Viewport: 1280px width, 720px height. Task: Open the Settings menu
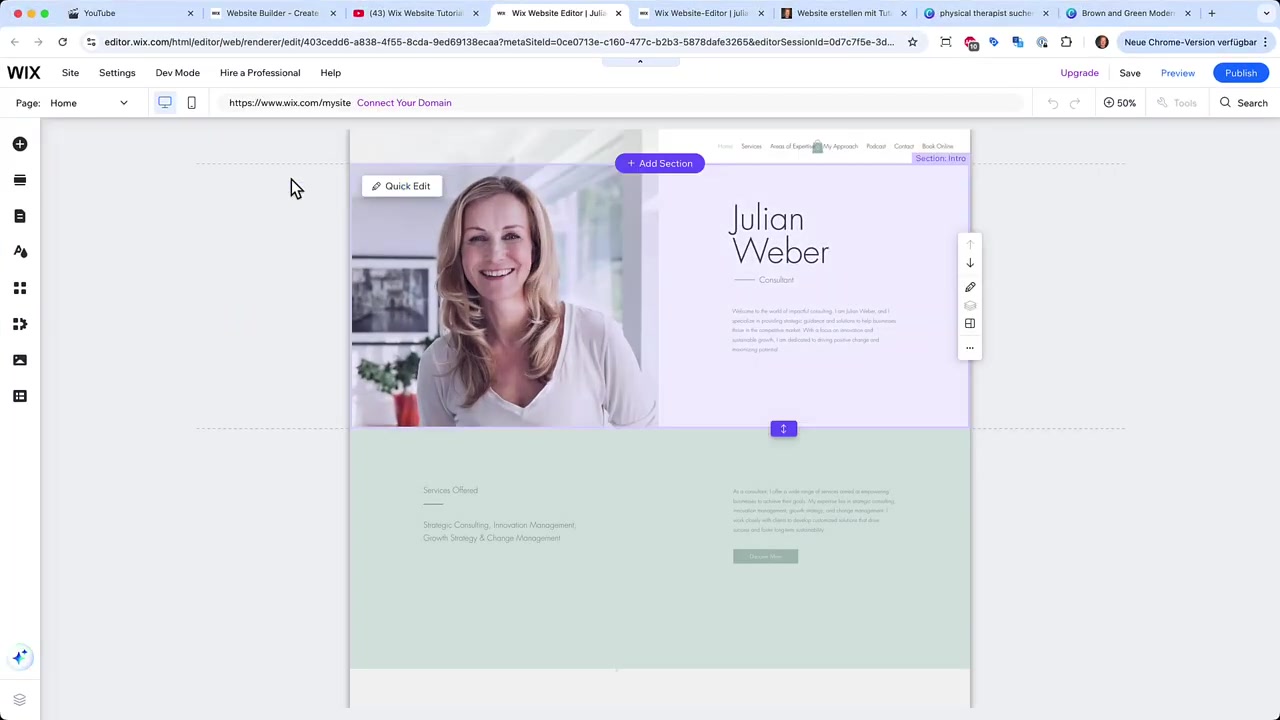(117, 73)
